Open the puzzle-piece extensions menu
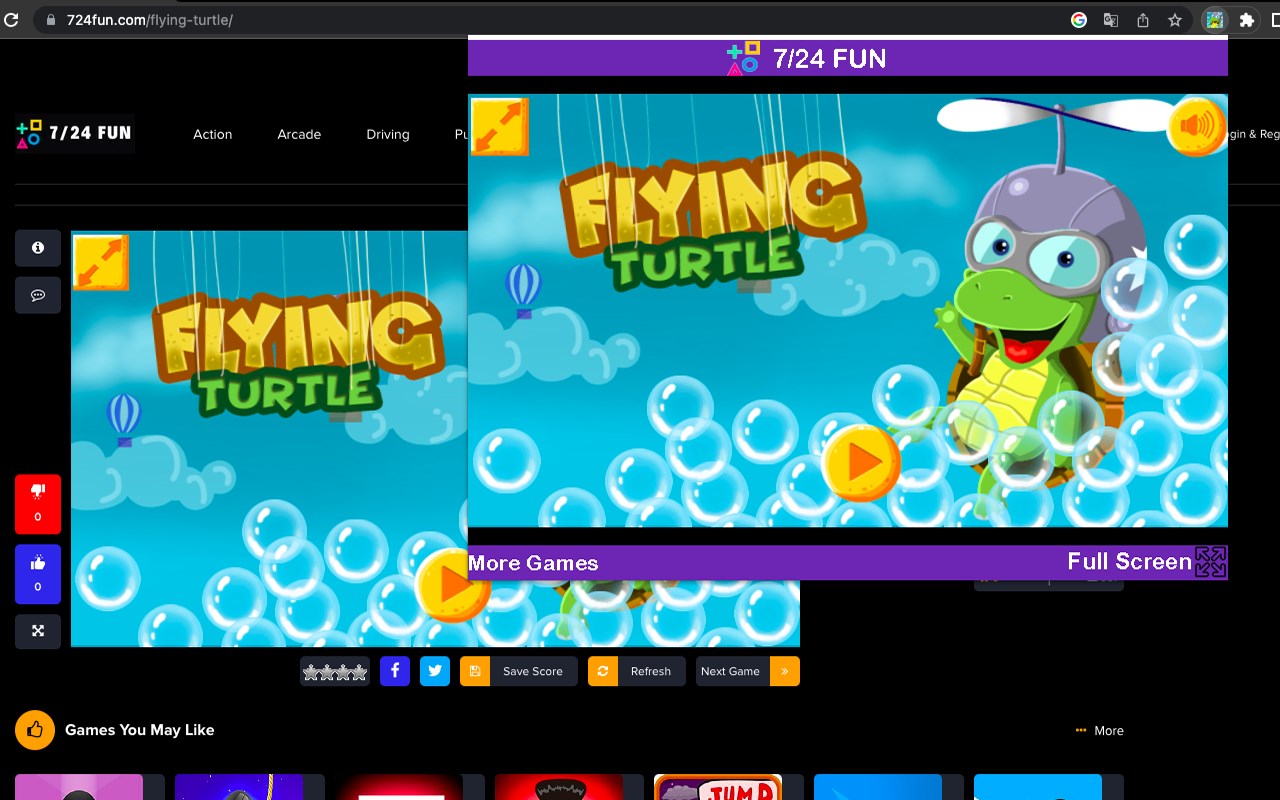This screenshot has height=800, width=1280. pyautogui.click(x=1246, y=20)
